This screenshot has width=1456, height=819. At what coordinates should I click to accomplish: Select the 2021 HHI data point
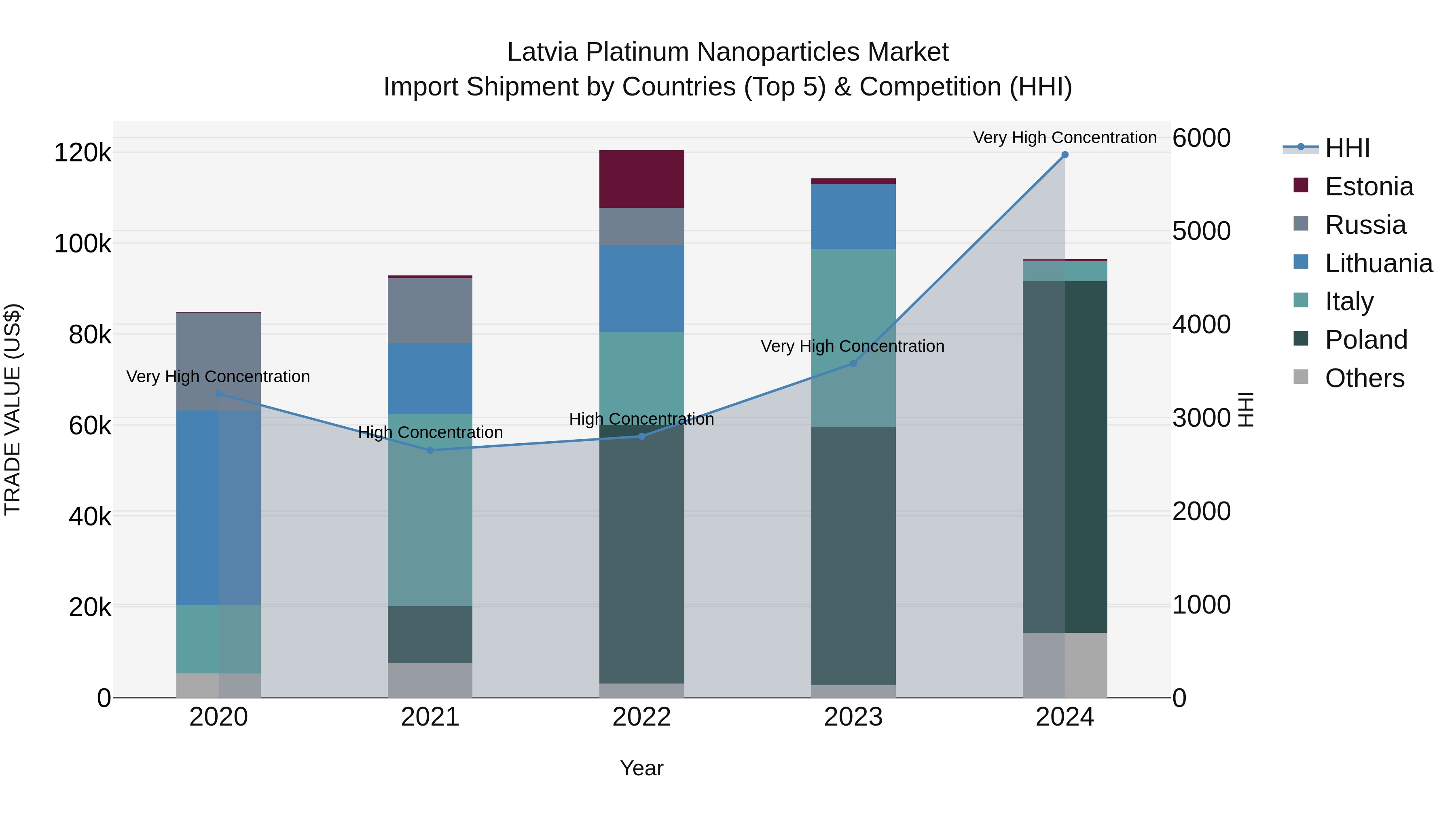pyautogui.click(x=430, y=451)
